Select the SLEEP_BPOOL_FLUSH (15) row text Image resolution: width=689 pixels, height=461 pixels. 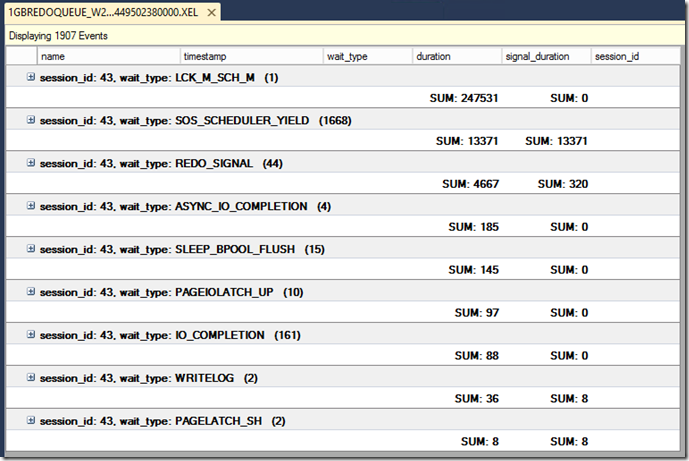(x=182, y=250)
